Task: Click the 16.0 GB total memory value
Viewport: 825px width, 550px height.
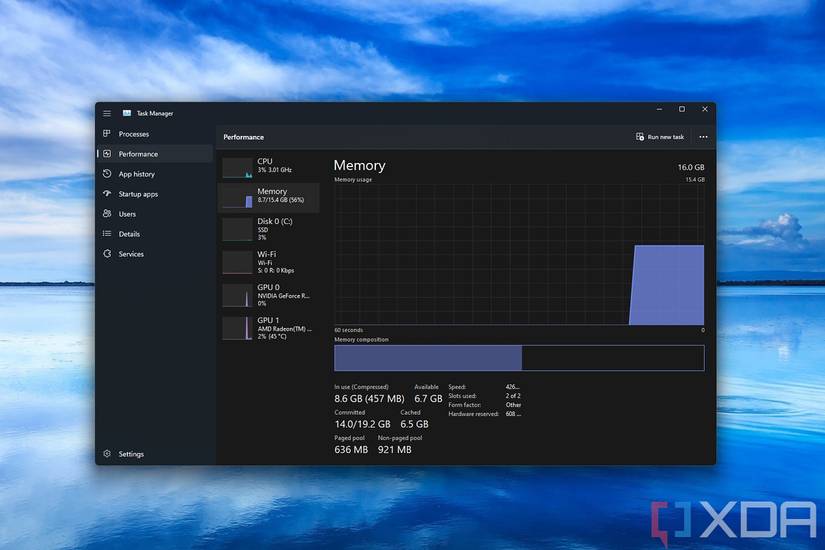Action: point(691,167)
